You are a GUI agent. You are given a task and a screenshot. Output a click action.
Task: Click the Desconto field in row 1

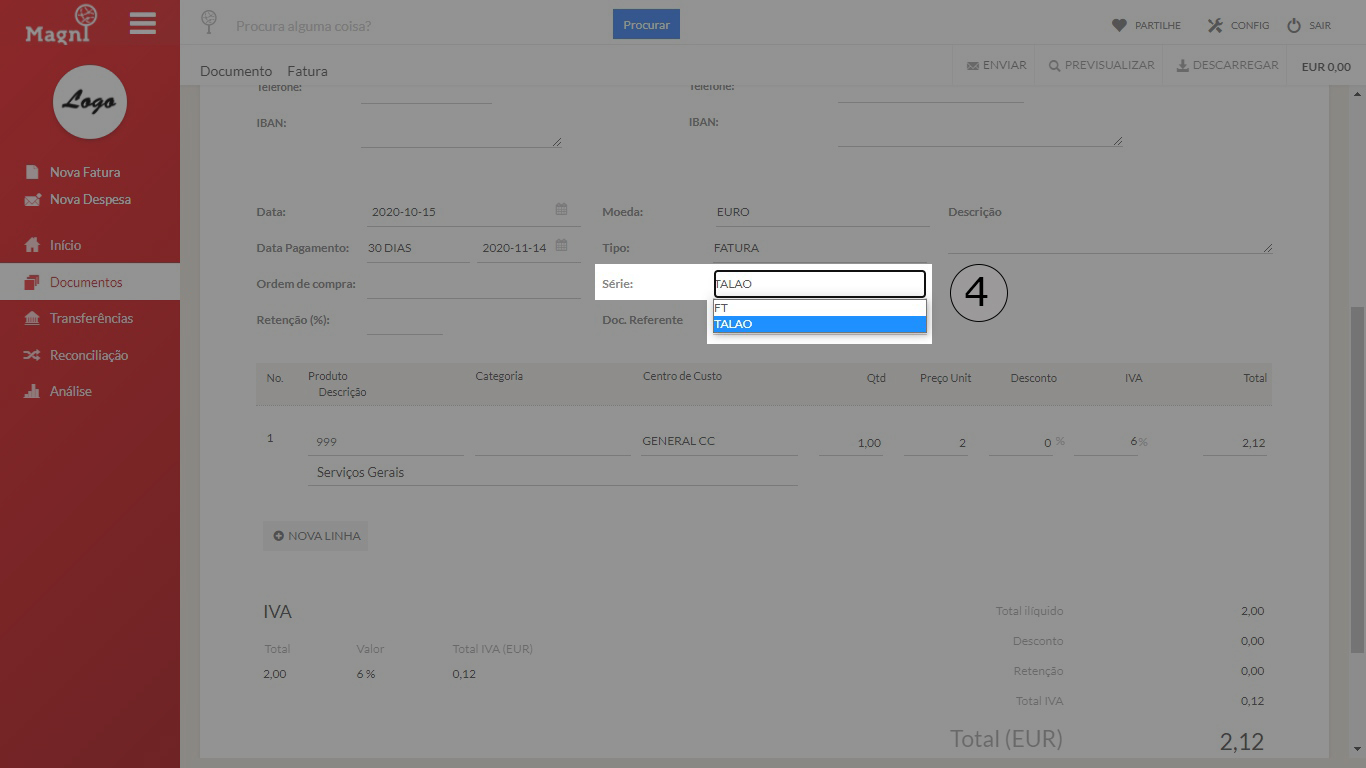click(1021, 442)
